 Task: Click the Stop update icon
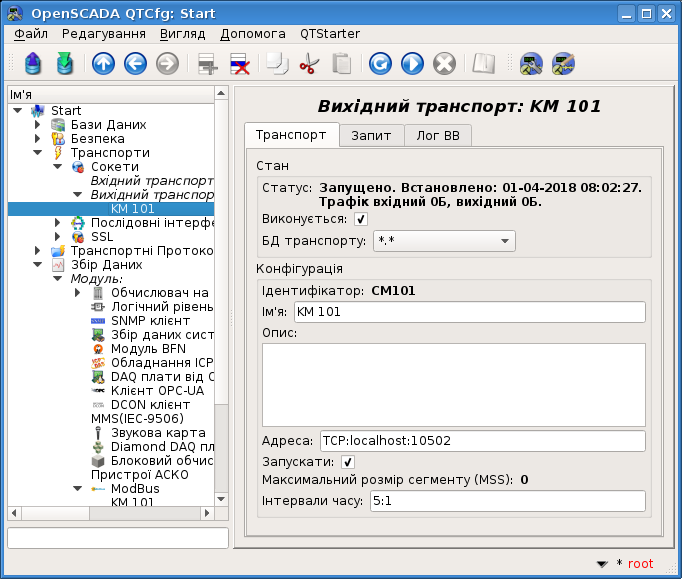[x=445, y=64]
